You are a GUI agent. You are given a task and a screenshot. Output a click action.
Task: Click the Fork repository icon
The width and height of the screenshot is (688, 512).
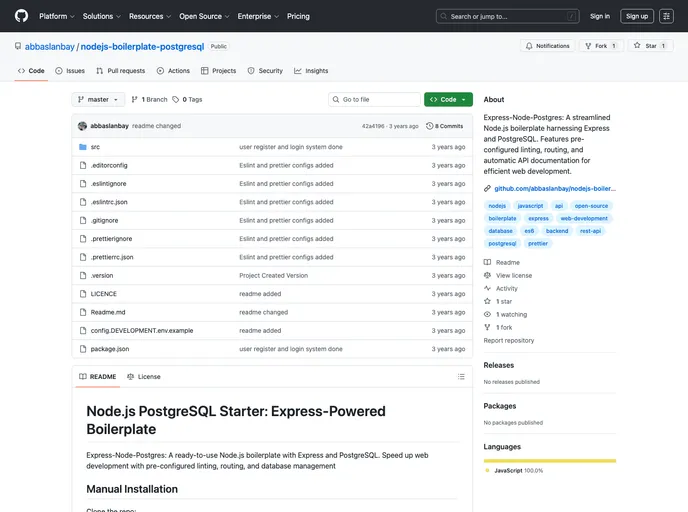point(586,46)
